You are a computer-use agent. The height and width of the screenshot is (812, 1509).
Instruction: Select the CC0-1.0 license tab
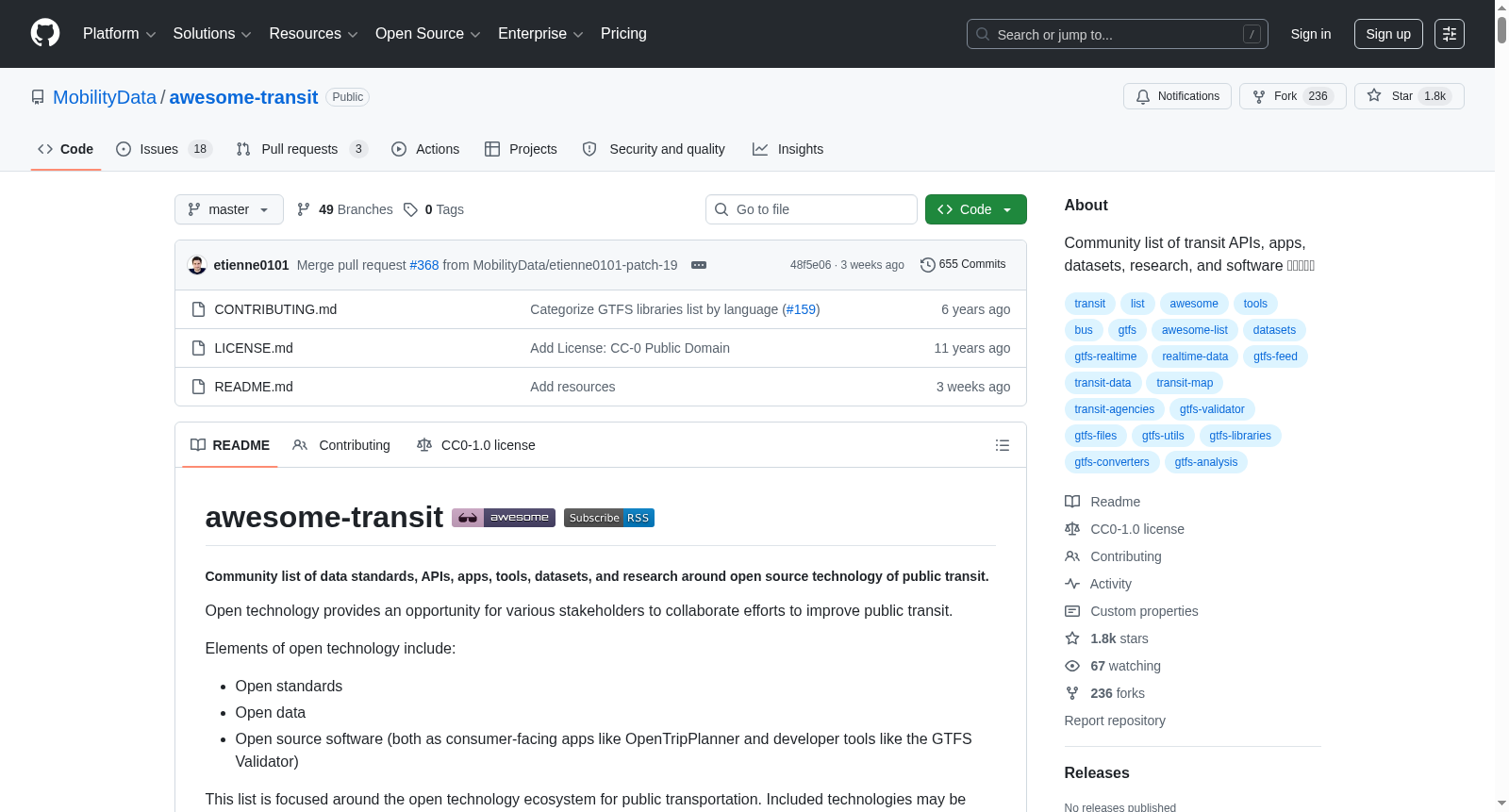476,445
